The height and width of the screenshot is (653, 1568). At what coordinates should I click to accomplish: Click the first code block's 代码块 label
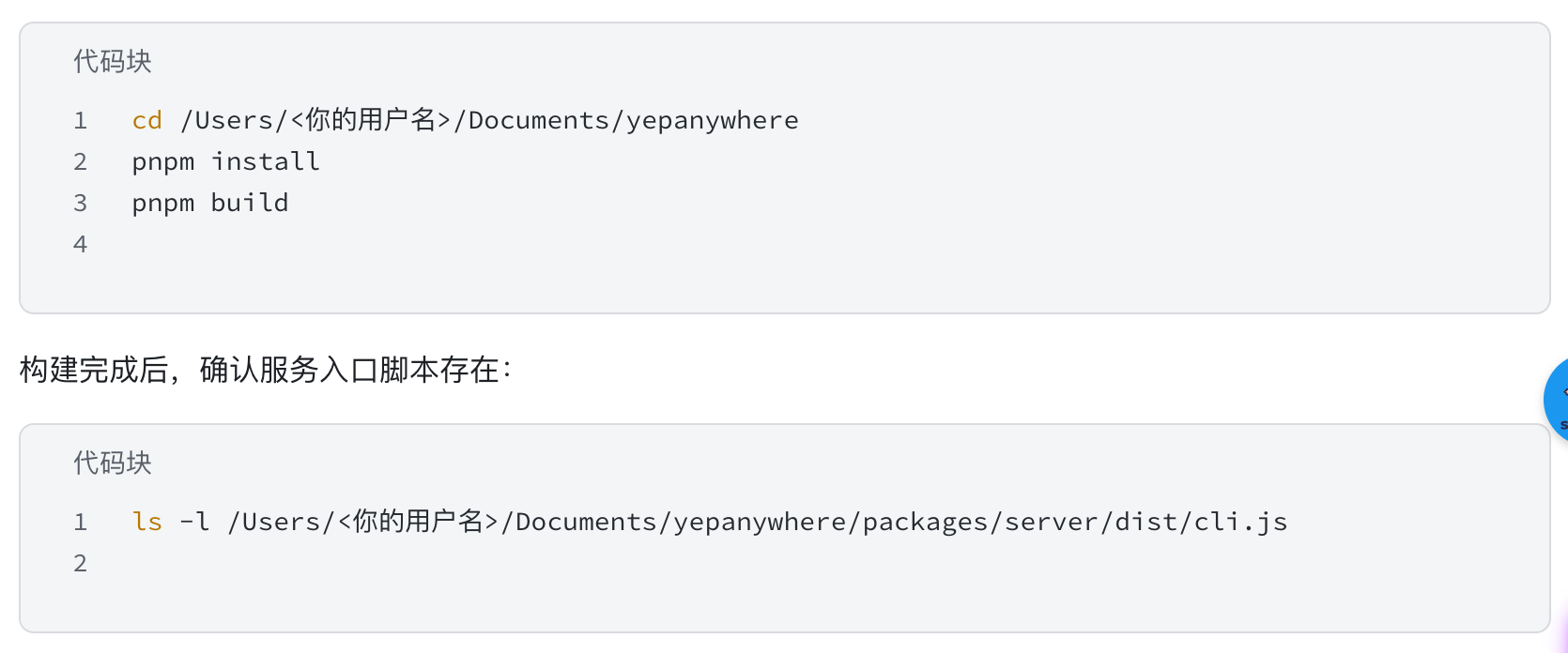click(x=113, y=61)
